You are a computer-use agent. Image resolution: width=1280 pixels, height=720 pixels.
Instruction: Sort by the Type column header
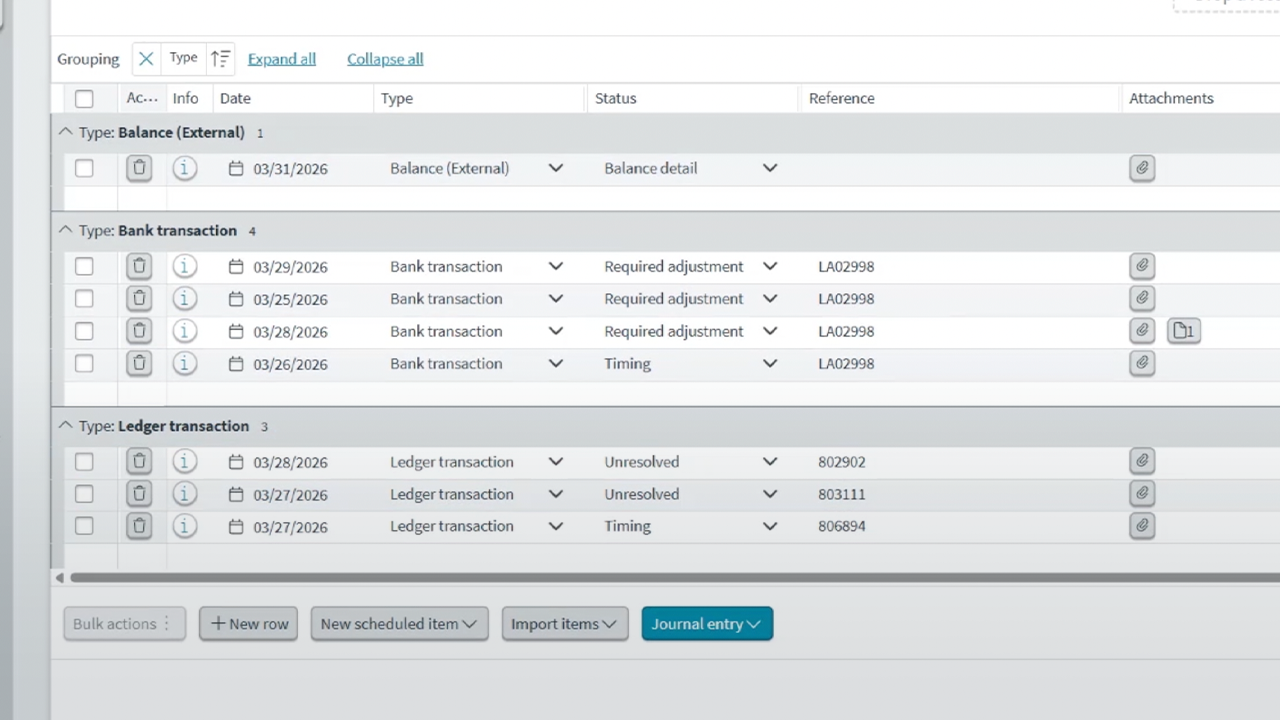click(x=397, y=98)
